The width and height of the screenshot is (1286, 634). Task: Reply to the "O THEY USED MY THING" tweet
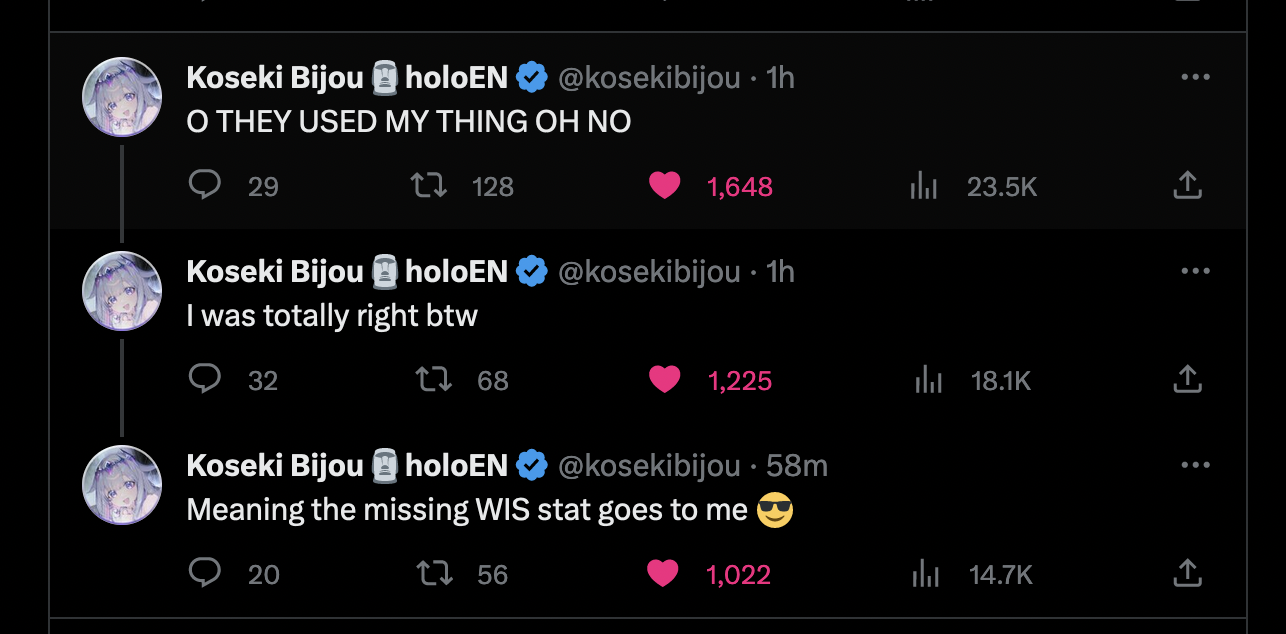point(205,185)
